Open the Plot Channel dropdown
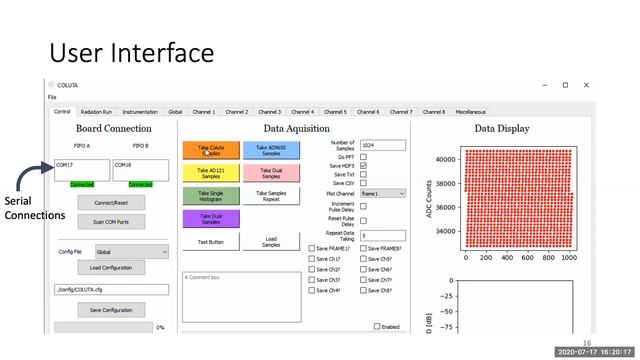640x360 pixels. click(x=383, y=193)
